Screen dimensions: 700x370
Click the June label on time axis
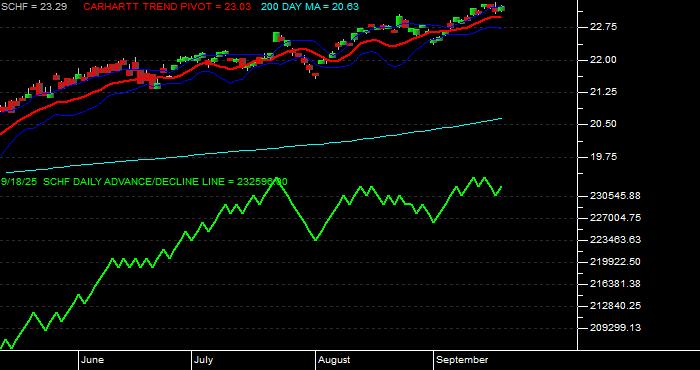[x=93, y=360]
